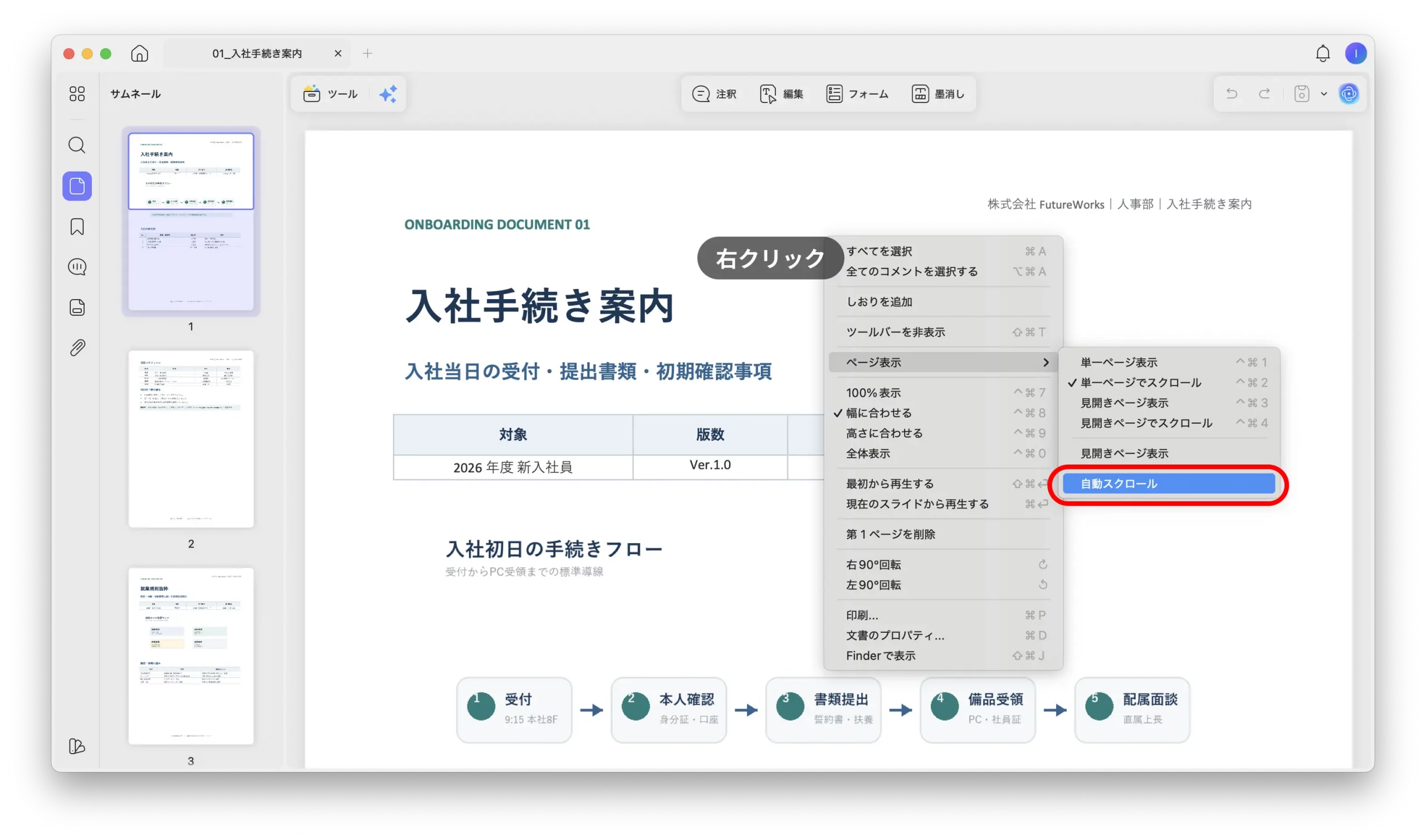Select page 1 thumbnail
The height and width of the screenshot is (840, 1426).
pyautogui.click(x=191, y=222)
